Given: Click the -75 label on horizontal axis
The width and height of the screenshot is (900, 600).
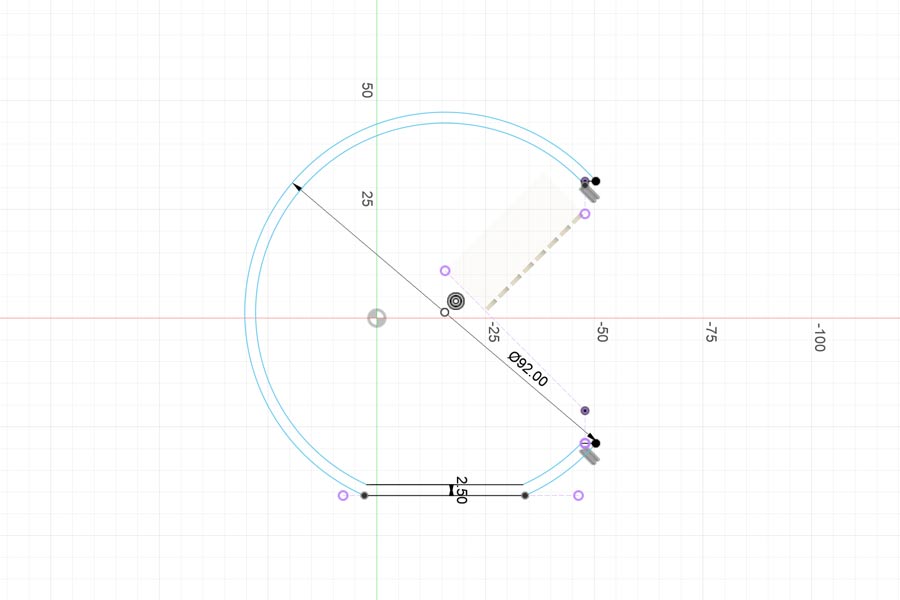Looking at the screenshot, I should coord(711,332).
